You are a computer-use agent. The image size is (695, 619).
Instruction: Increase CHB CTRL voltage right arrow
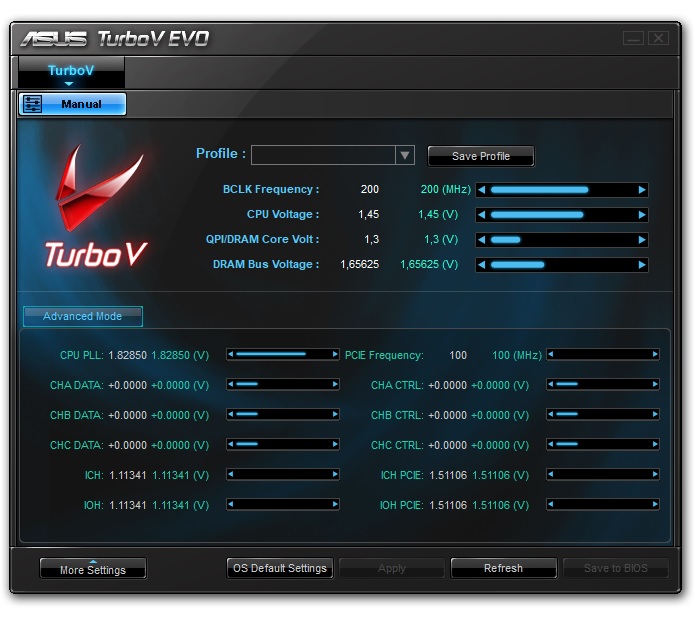click(x=655, y=414)
